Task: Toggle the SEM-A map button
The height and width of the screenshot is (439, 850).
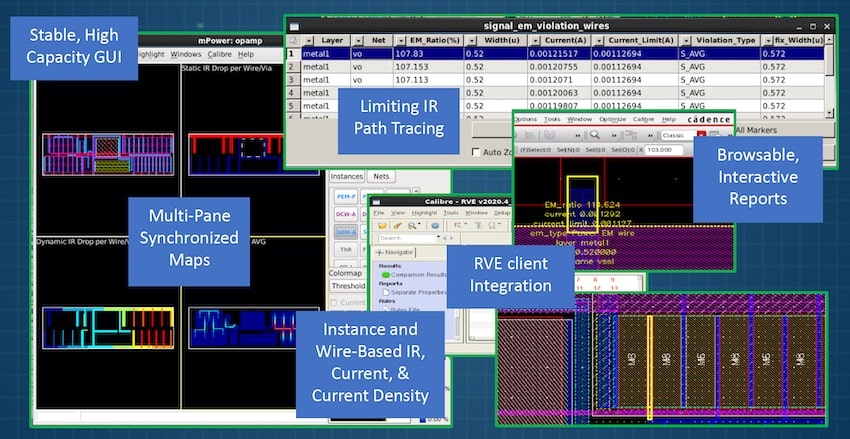Action: click(345, 232)
